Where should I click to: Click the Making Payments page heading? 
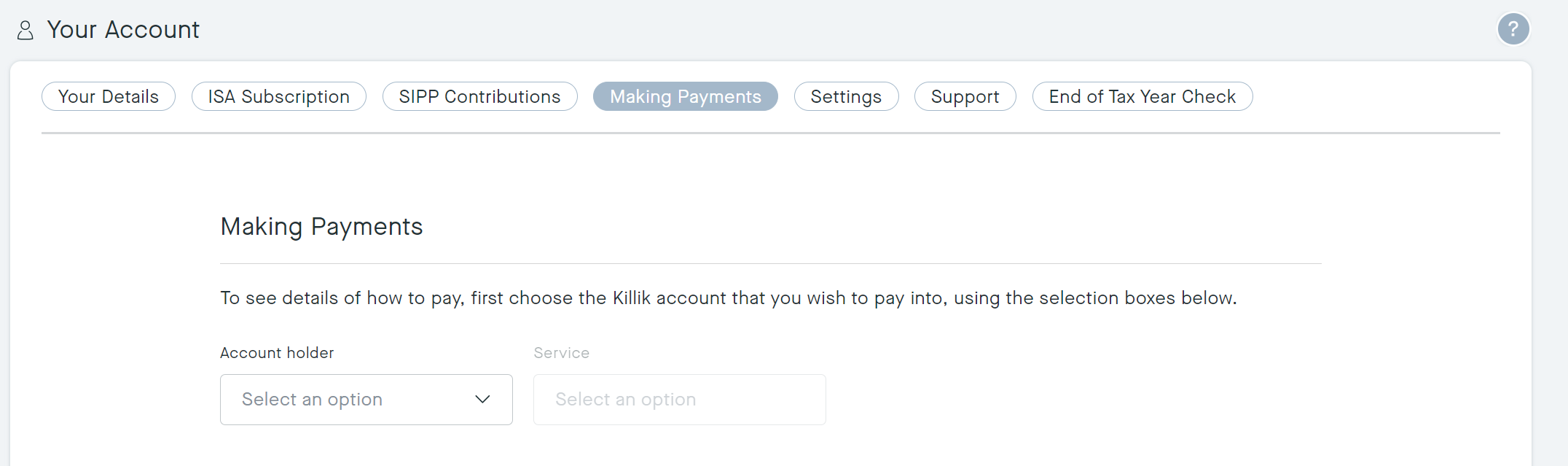pyautogui.click(x=321, y=226)
